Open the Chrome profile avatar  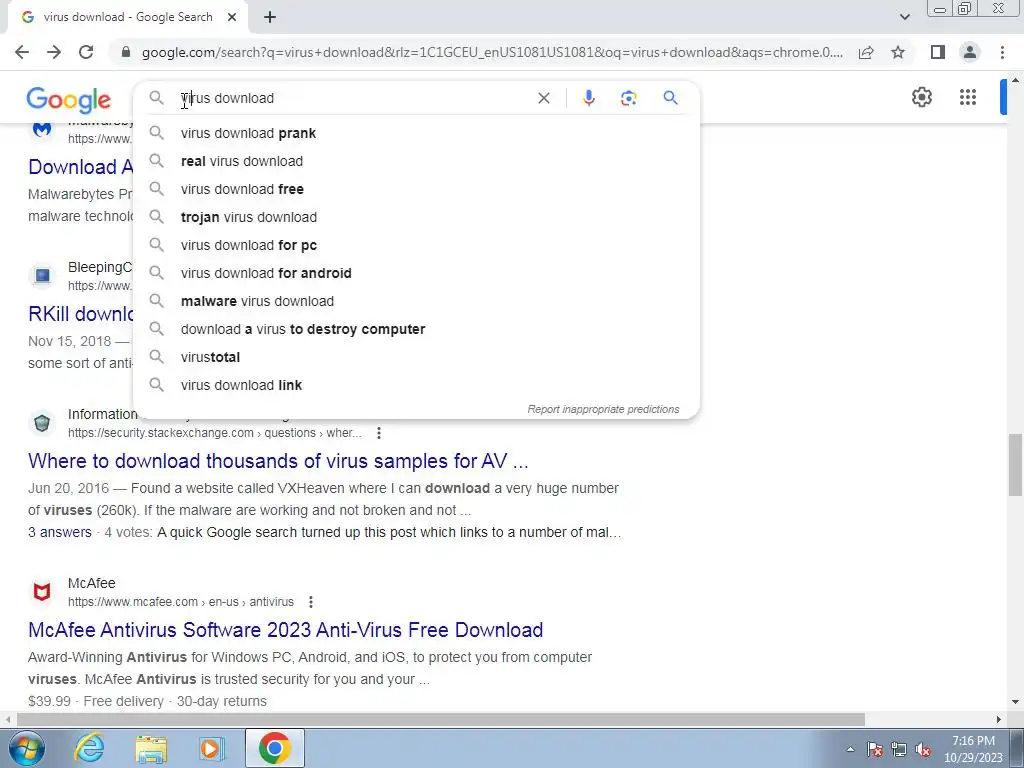(970, 52)
